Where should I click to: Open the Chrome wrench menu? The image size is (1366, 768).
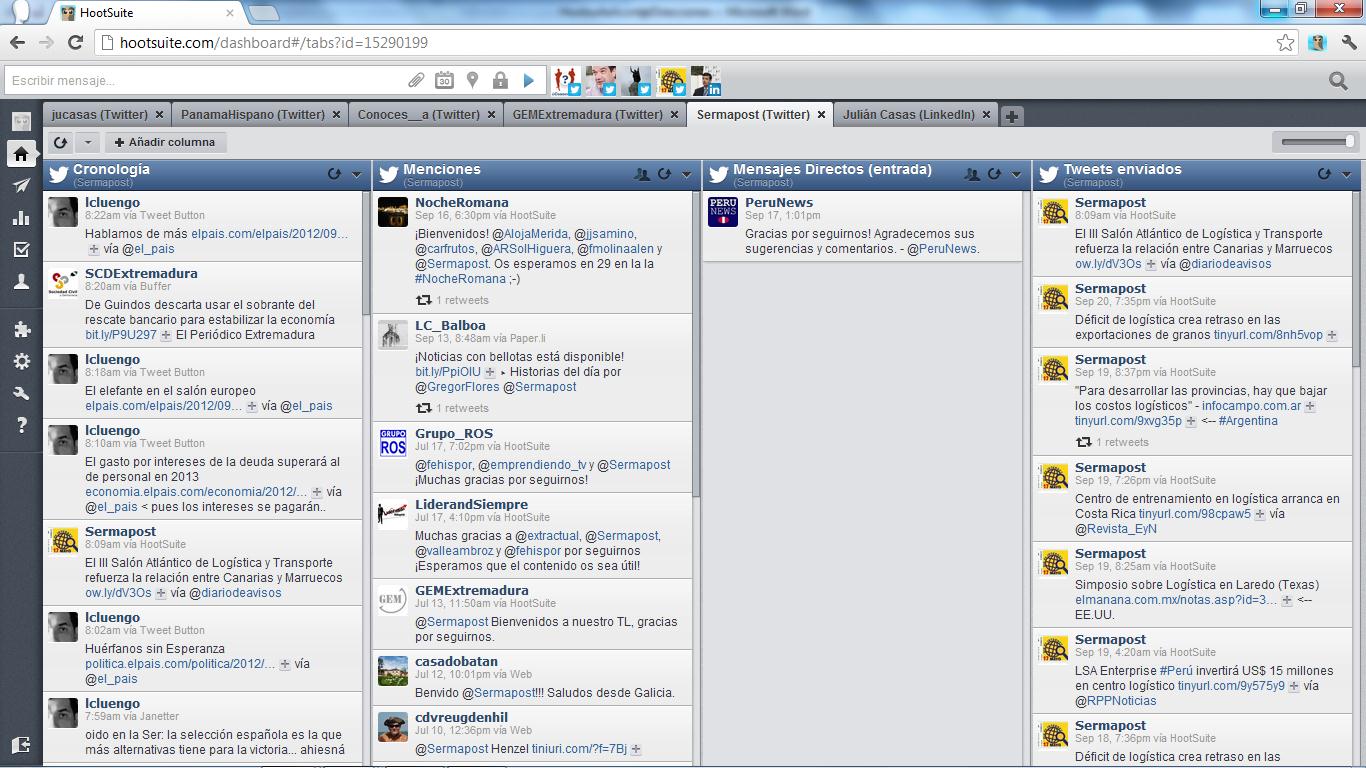click(1349, 43)
